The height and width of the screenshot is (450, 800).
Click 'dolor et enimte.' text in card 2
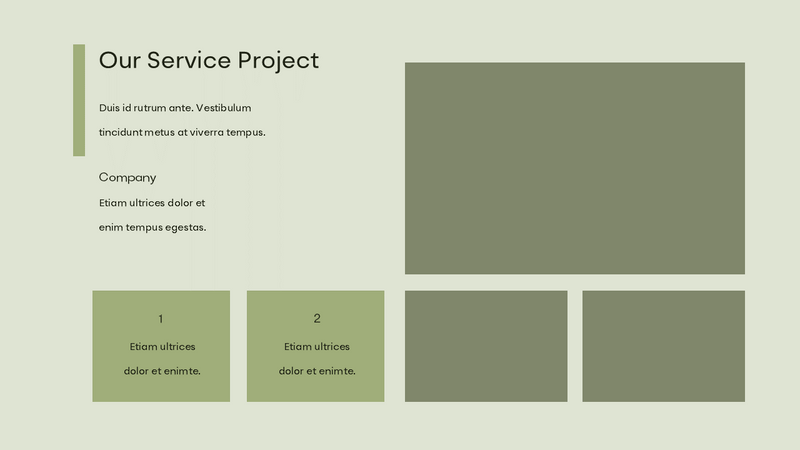click(x=317, y=371)
